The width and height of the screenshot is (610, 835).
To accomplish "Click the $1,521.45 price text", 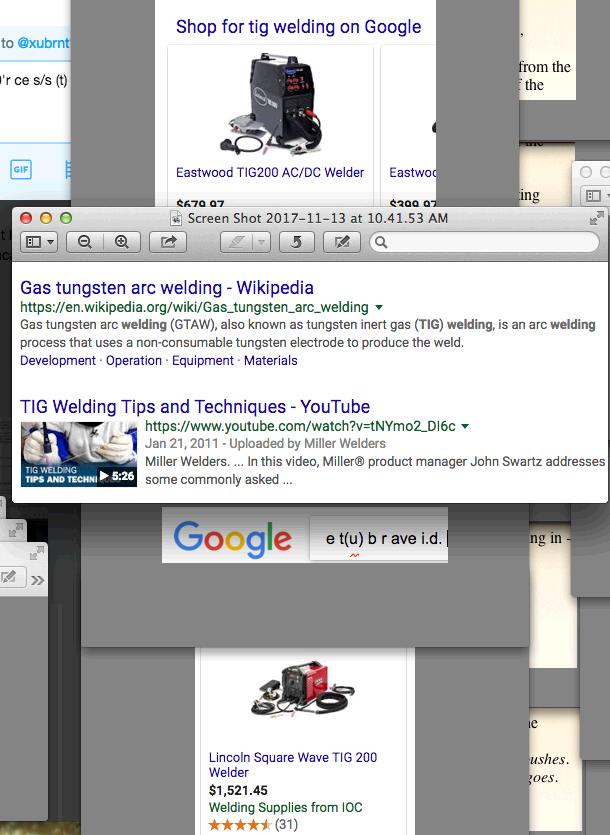I will [238, 790].
